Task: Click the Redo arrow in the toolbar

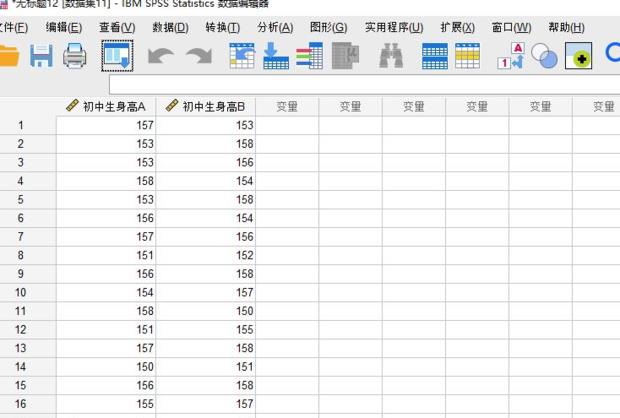Action: click(x=198, y=57)
